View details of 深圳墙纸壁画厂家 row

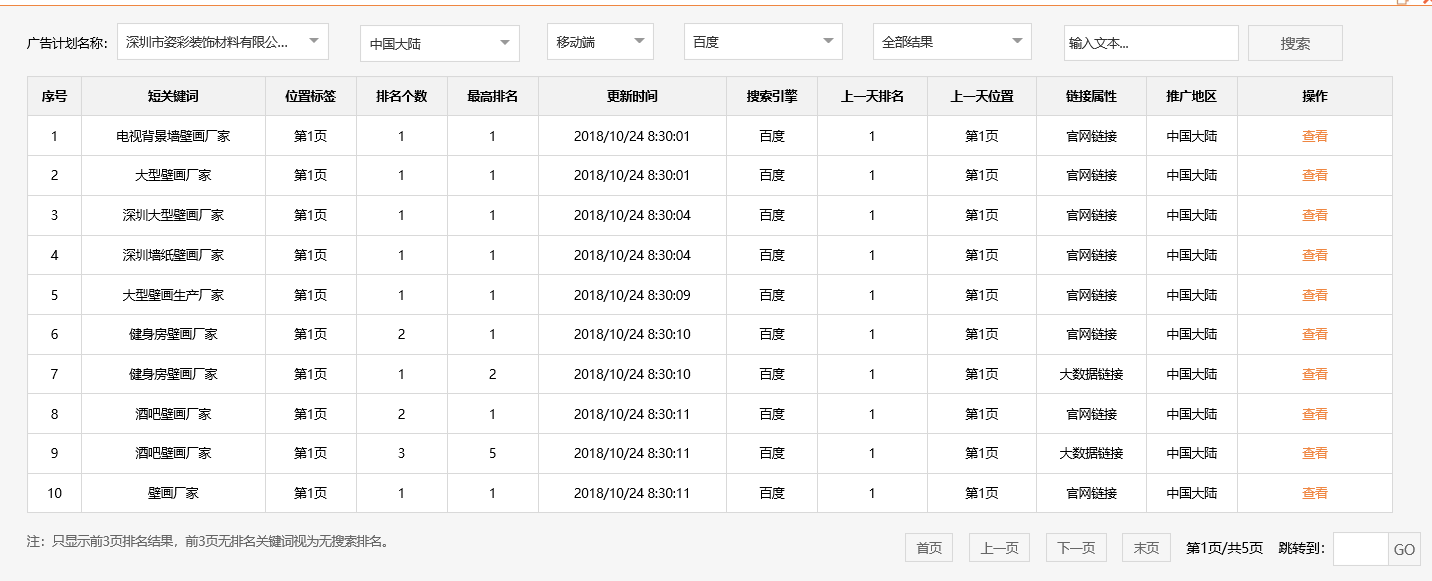[1315, 254]
